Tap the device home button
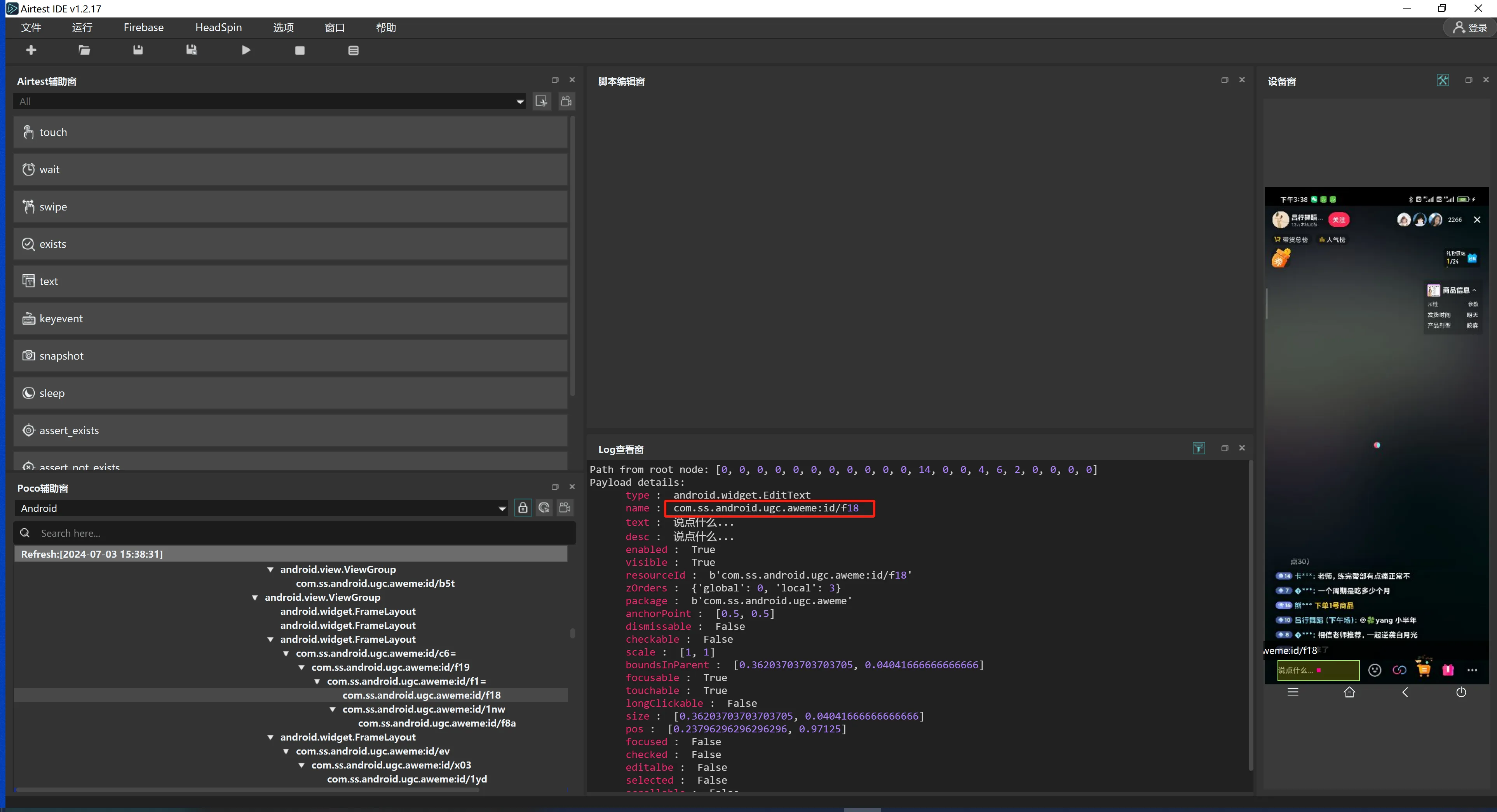 [x=1349, y=692]
